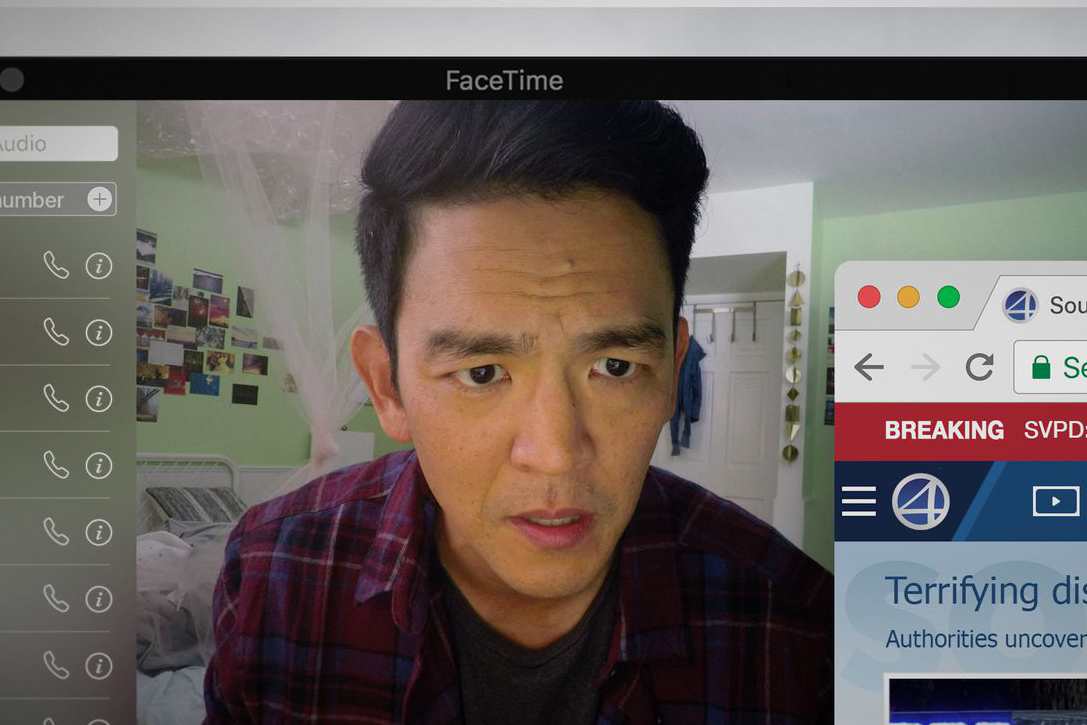This screenshot has height=725, width=1087.
Task: Click the dark round button in FaceTime title bar
Action: 11,80
